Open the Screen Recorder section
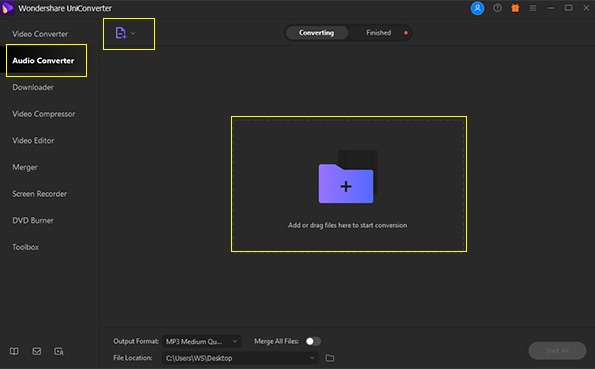Screen dimensions: 595x369 (x=39, y=194)
